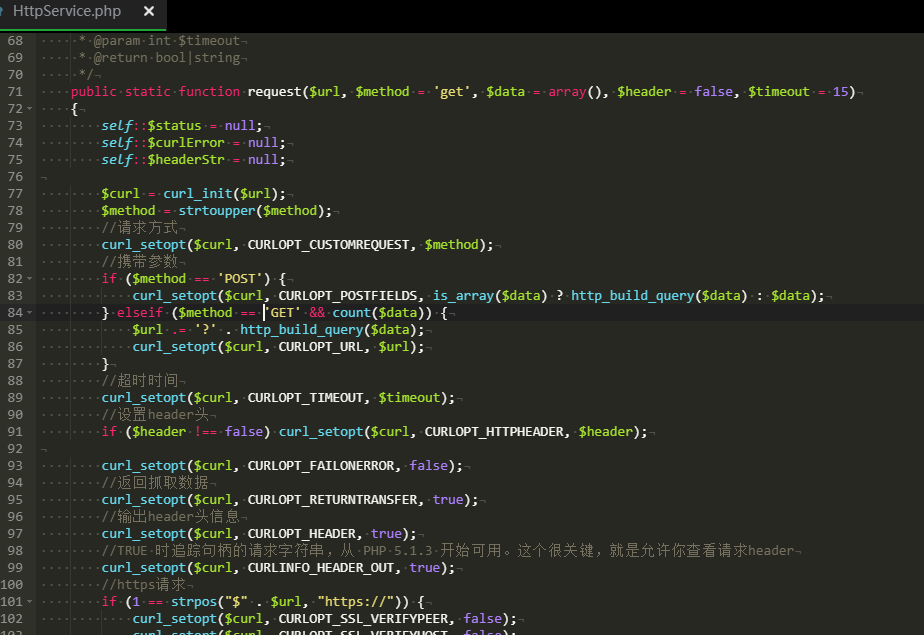Click line number 95 in the gutter
Screen dimensions: 924x635
point(14,499)
